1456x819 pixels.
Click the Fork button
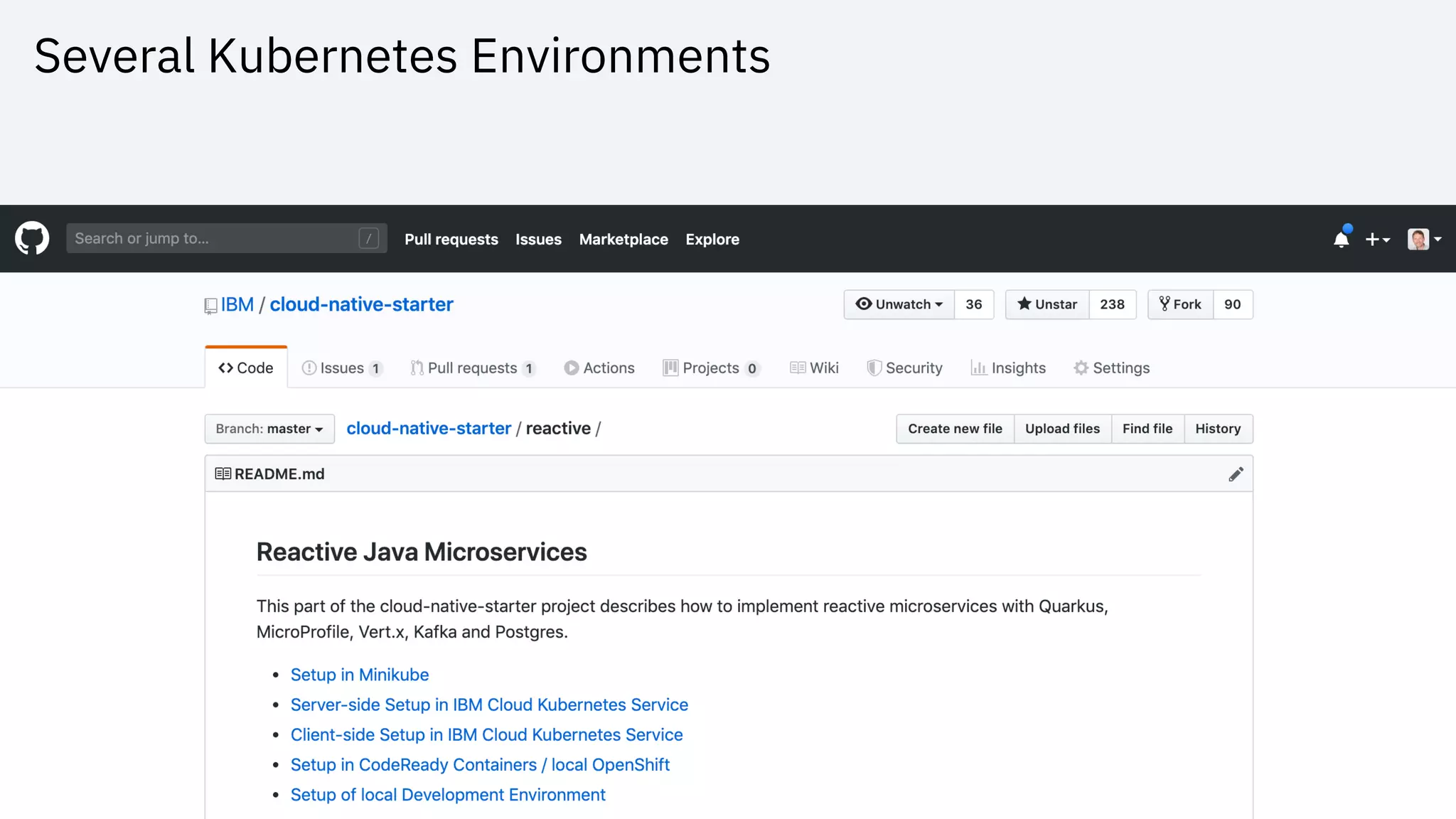[1181, 304]
